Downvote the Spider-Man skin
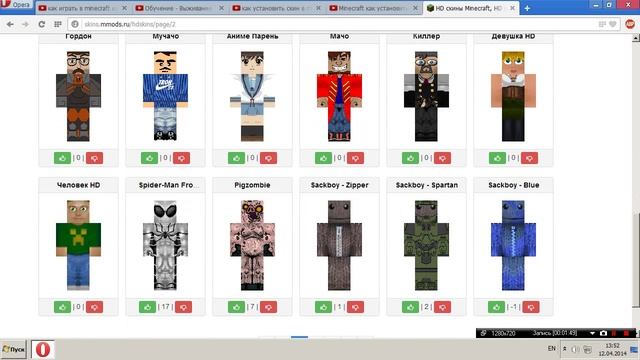640x360 pixels. click(x=183, y=307)
